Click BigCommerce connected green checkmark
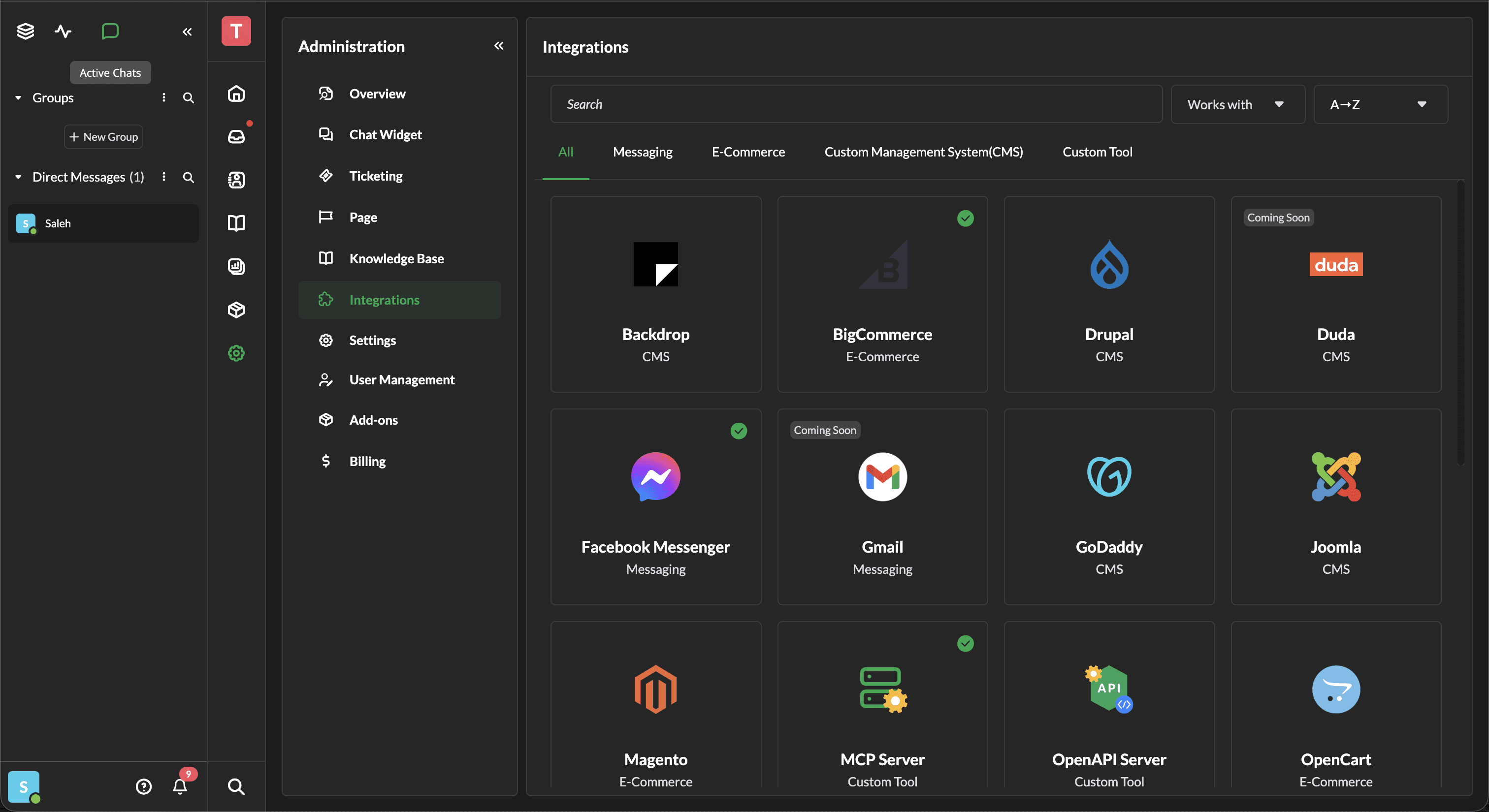This screenshot has width=1489, height=812. (965, 219)
